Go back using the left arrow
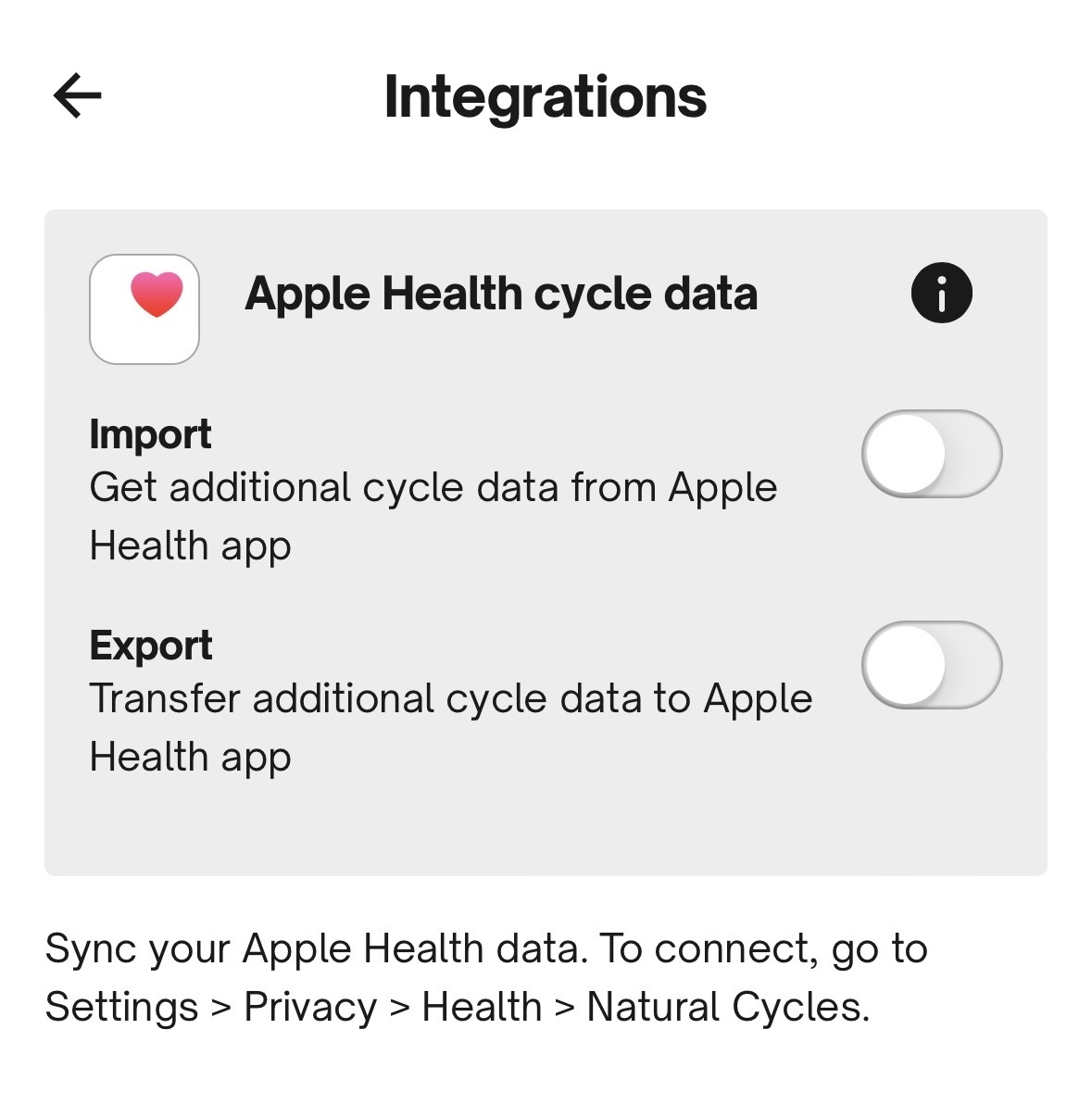Viewport: 1092px width, 1117px height. pyautogui.click(x=78, y=95)
